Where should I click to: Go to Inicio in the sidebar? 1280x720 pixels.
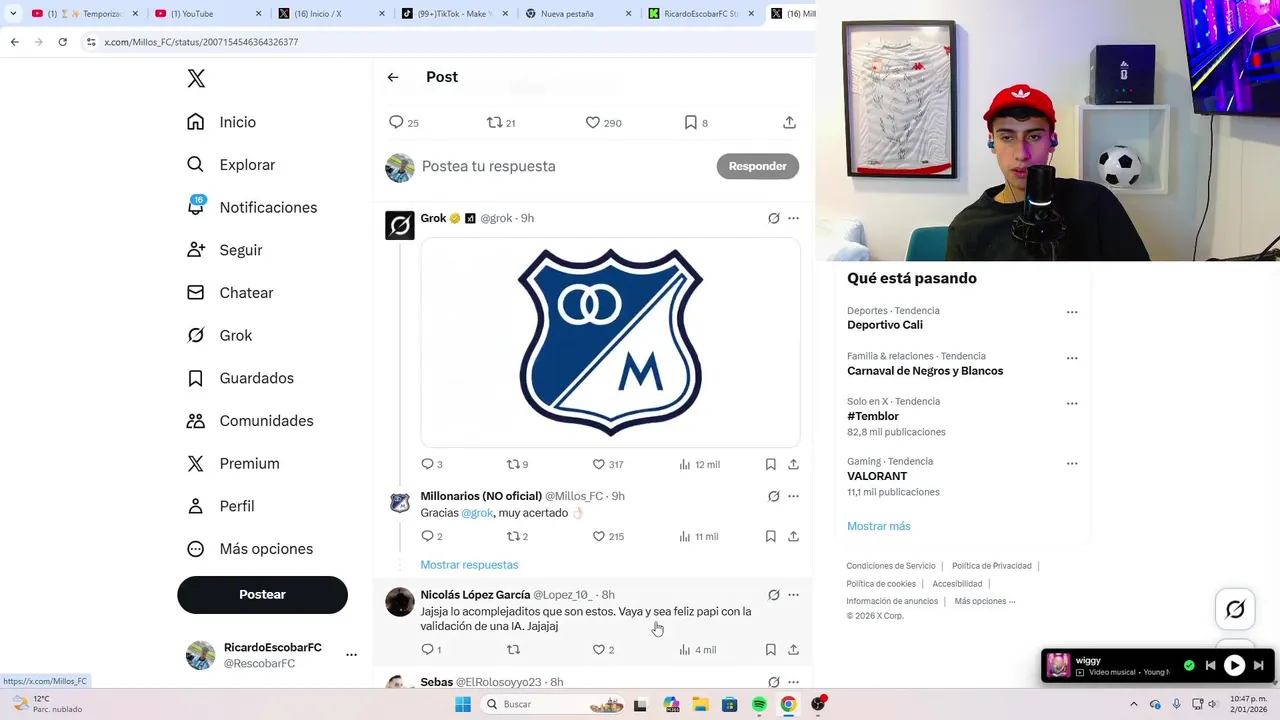pos(221,122)
